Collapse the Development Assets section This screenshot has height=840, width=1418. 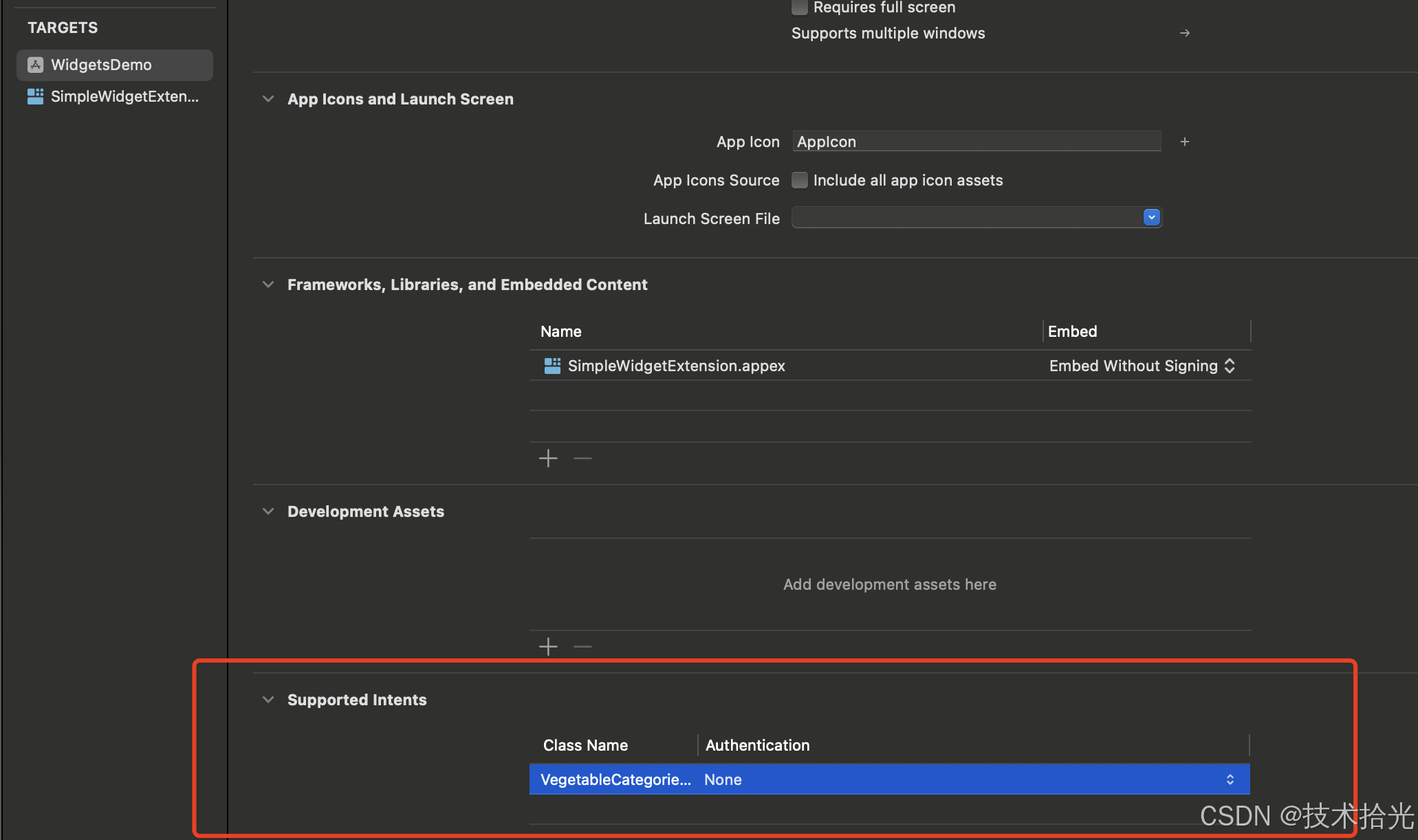(x=268, y=511)
